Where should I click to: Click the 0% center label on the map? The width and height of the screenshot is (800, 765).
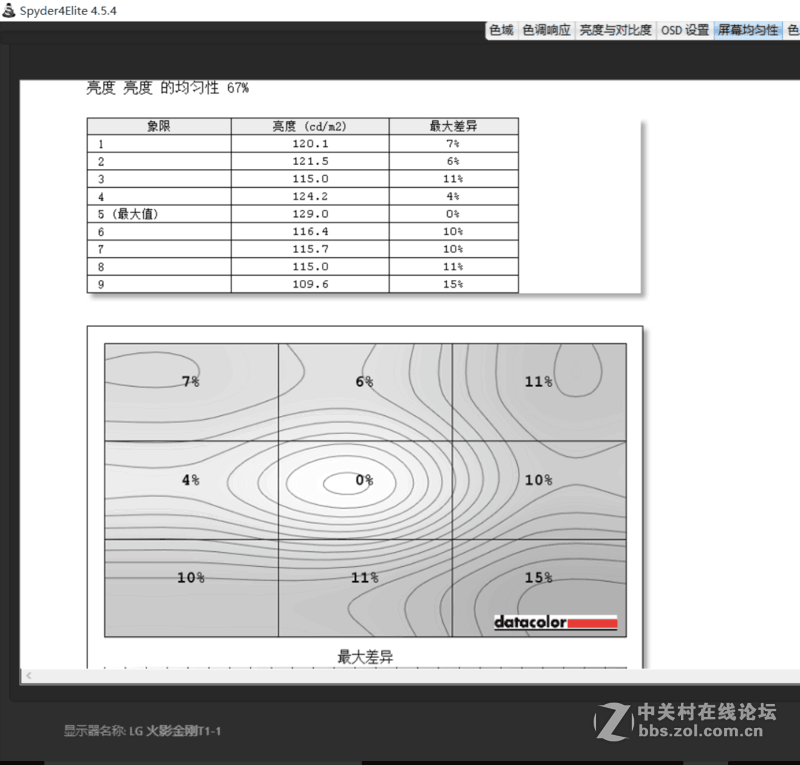[x=364, y=480]
